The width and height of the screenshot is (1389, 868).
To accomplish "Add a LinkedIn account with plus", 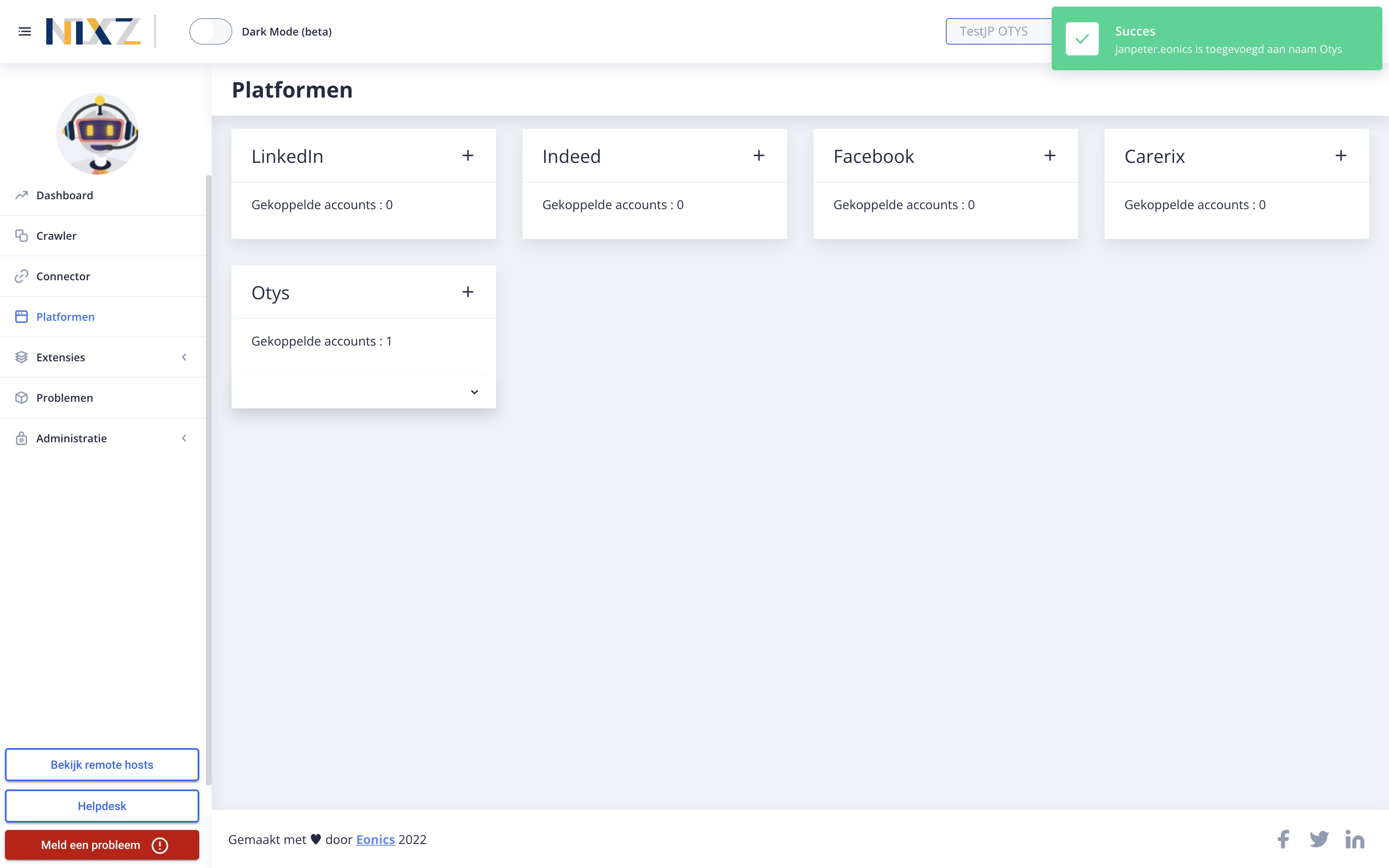I will [x=468, y=155].
